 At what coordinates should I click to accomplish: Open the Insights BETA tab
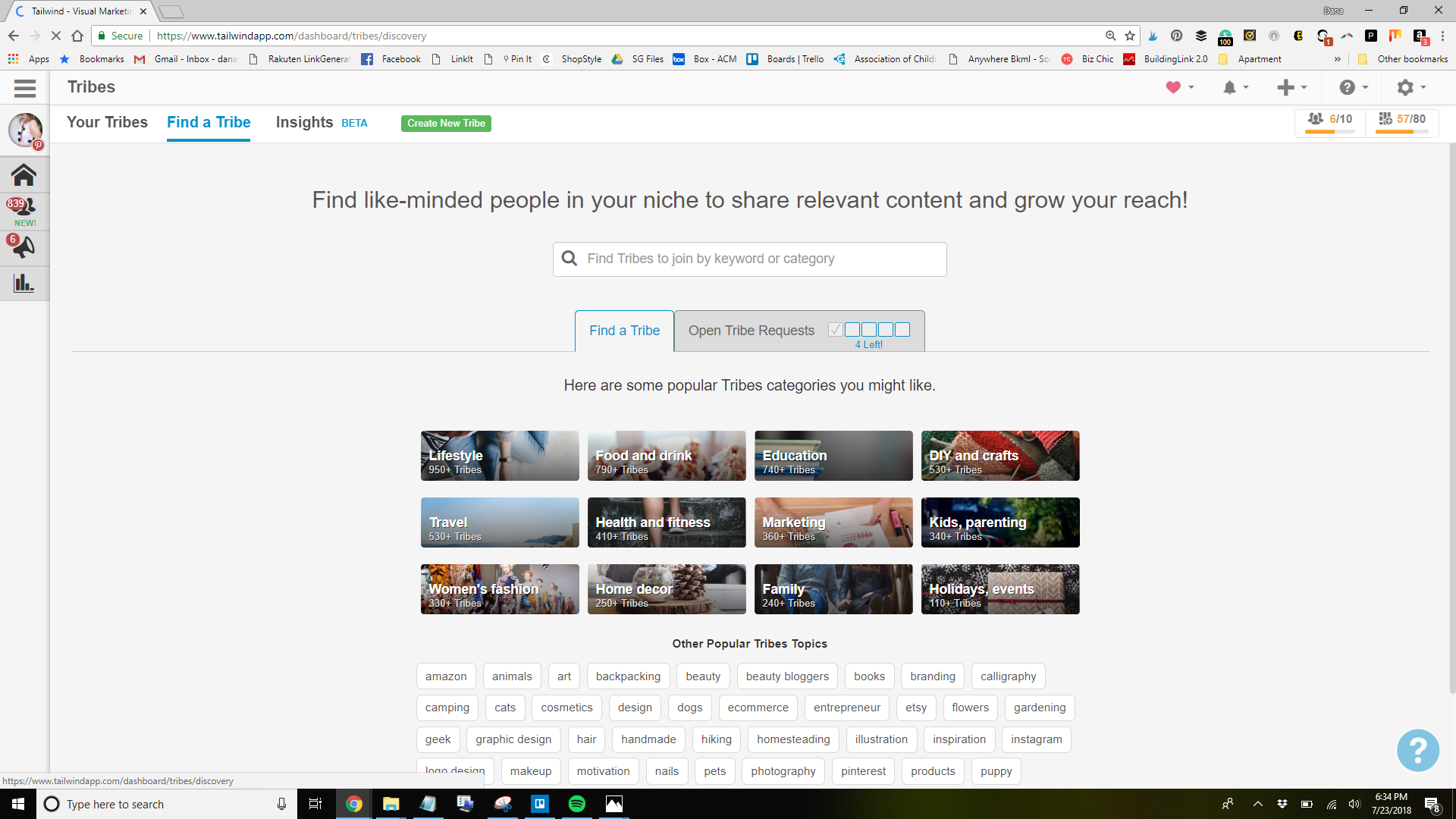point(322,122)
